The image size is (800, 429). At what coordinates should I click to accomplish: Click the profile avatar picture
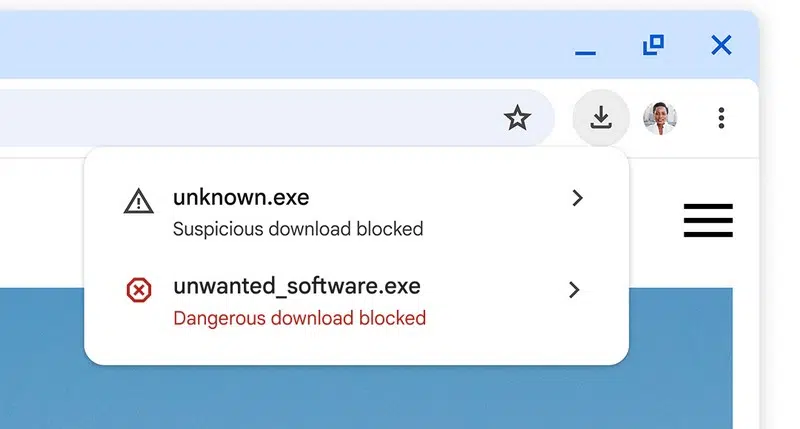pyautogui.click(x=660, y=118)
